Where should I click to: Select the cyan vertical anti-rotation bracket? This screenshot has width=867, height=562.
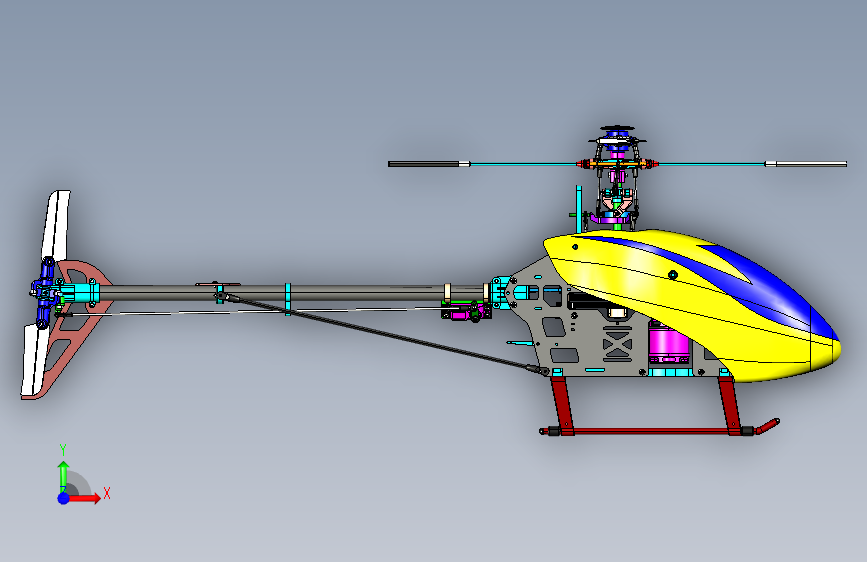point(579,209)
